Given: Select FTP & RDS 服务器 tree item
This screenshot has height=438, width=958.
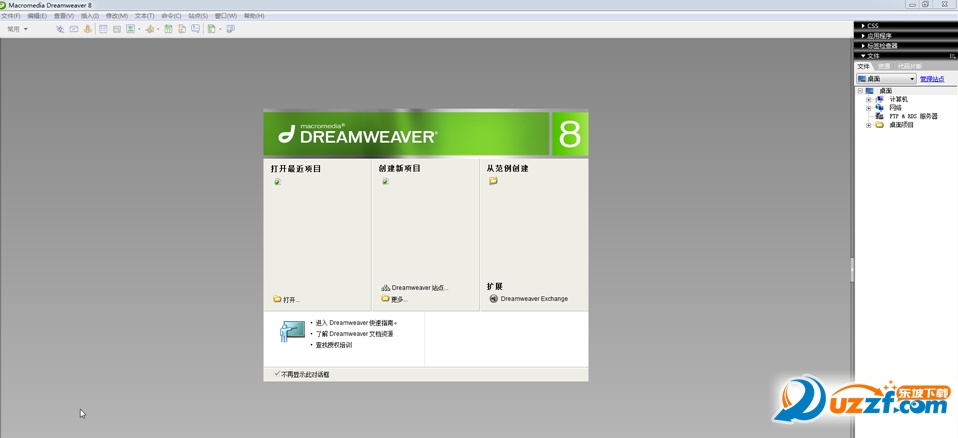Looking at the screenshot, I should tap(913, 116).
